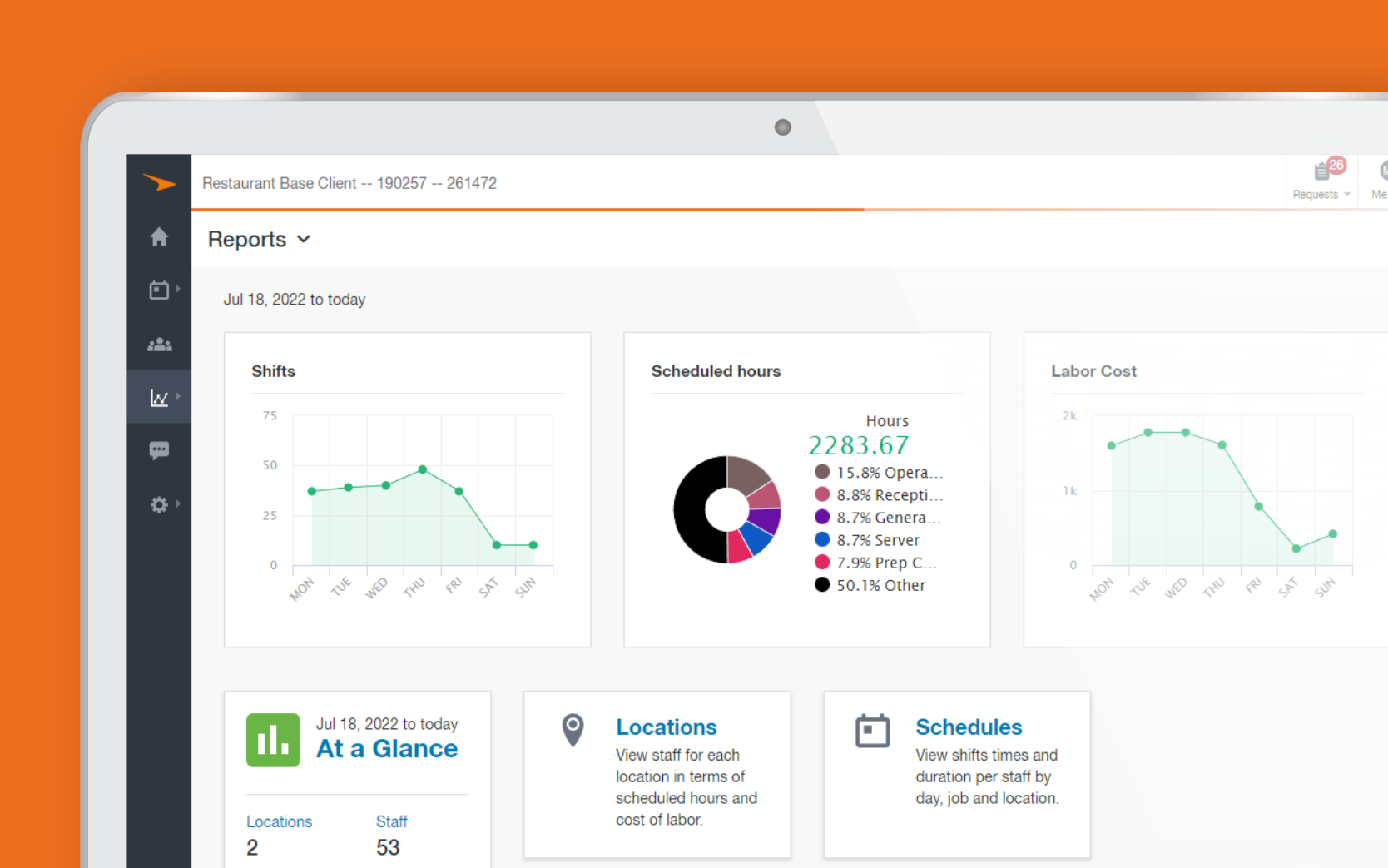Open the settings gear icon in sidebar

point(159,505)
